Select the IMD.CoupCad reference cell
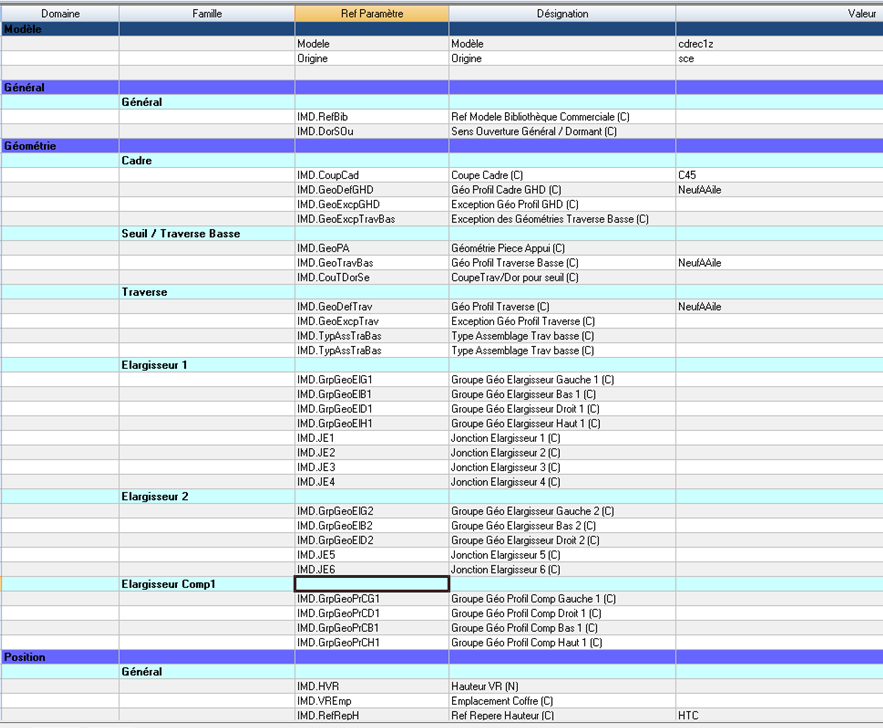Viewport: 883px width, 728px height. [x=371, y=175]
